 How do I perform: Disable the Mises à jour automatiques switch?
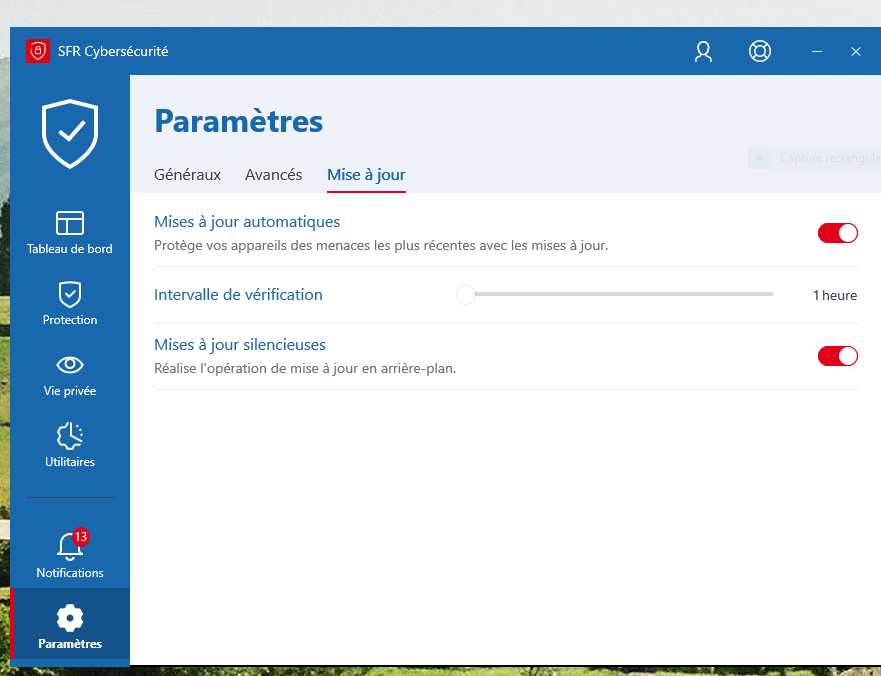838,233
